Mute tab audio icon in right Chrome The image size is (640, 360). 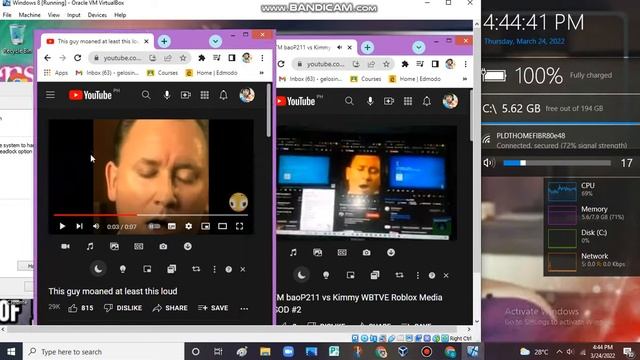click(340, 47)
